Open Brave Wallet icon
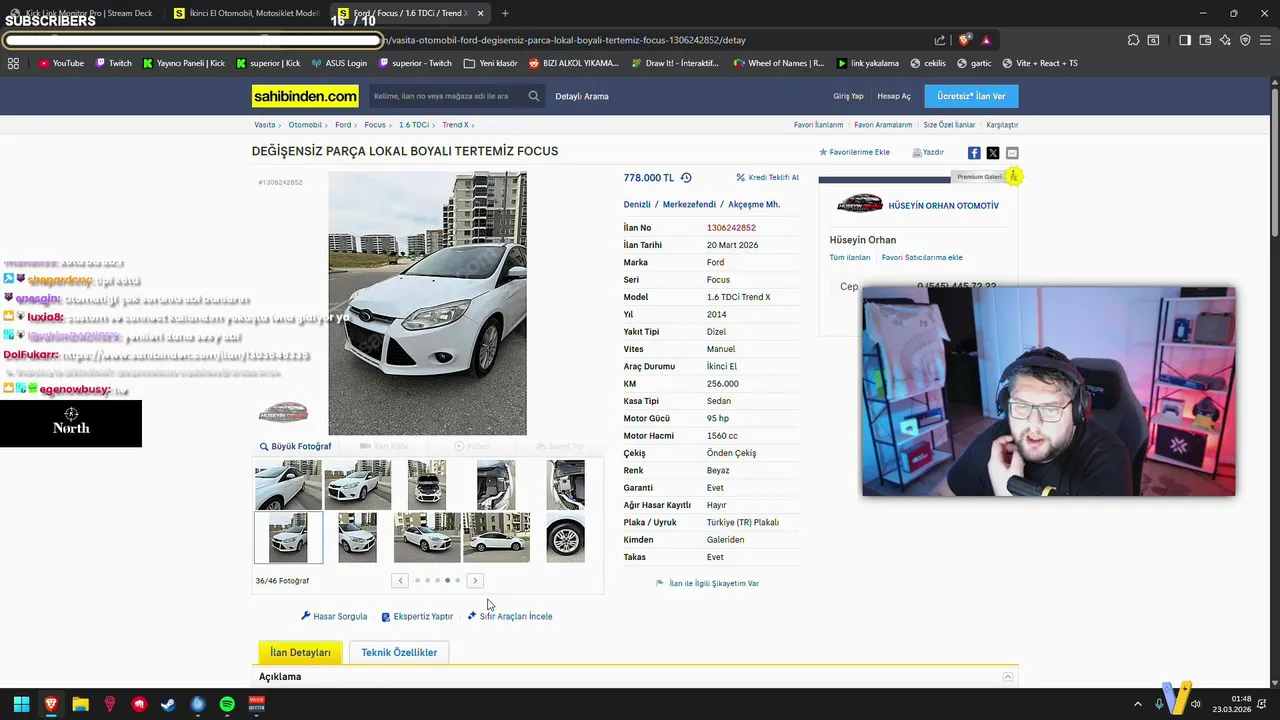Image resolution: width=1280 pixels, height=720 pixels. [x=1206, y=40]
